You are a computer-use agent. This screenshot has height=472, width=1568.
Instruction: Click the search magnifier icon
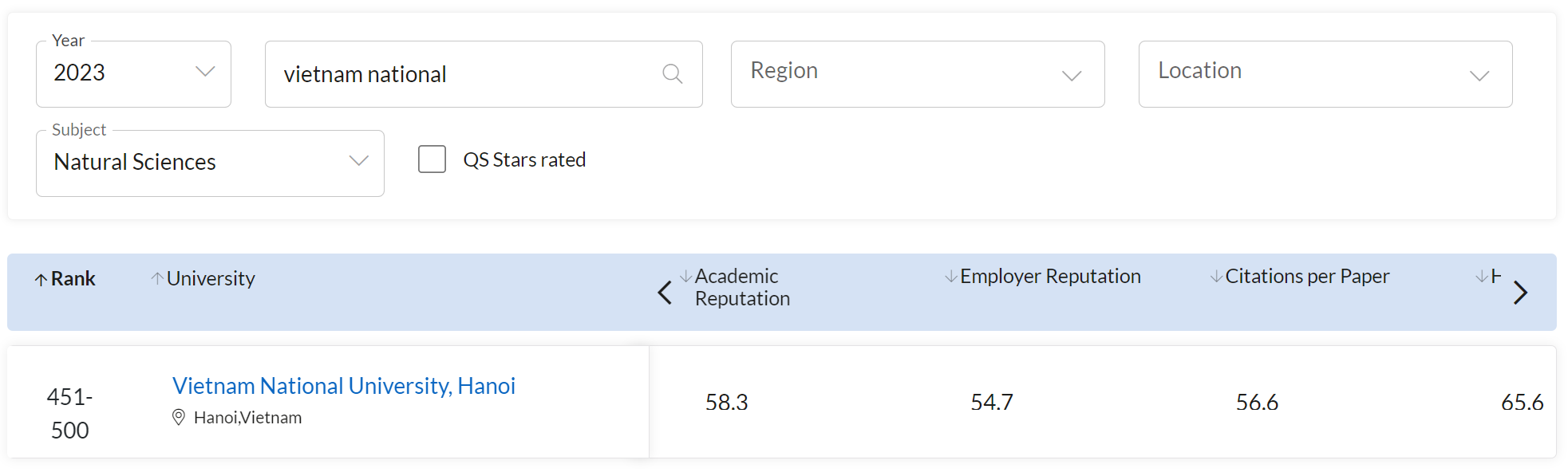pyautogui.click(x=673, y=74)
